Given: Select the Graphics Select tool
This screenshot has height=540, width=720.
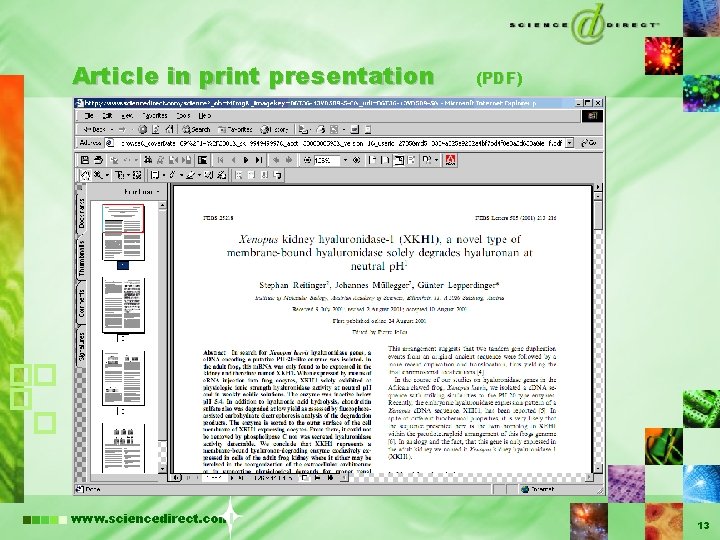Looking at the screenshot, I should tap(137, 175).
